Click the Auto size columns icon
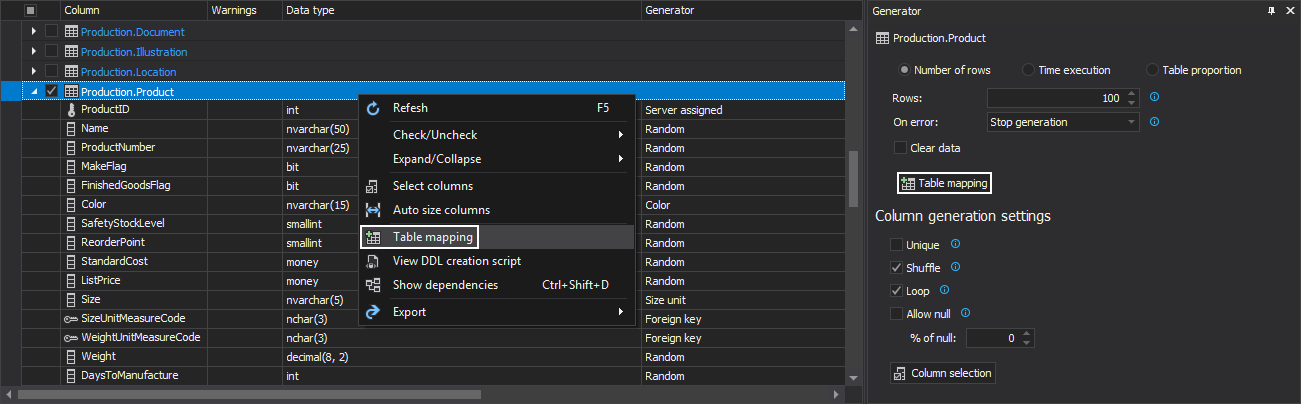Image resolution: width=1301 pixels, height=404 pixels. [x=373, y=210]
